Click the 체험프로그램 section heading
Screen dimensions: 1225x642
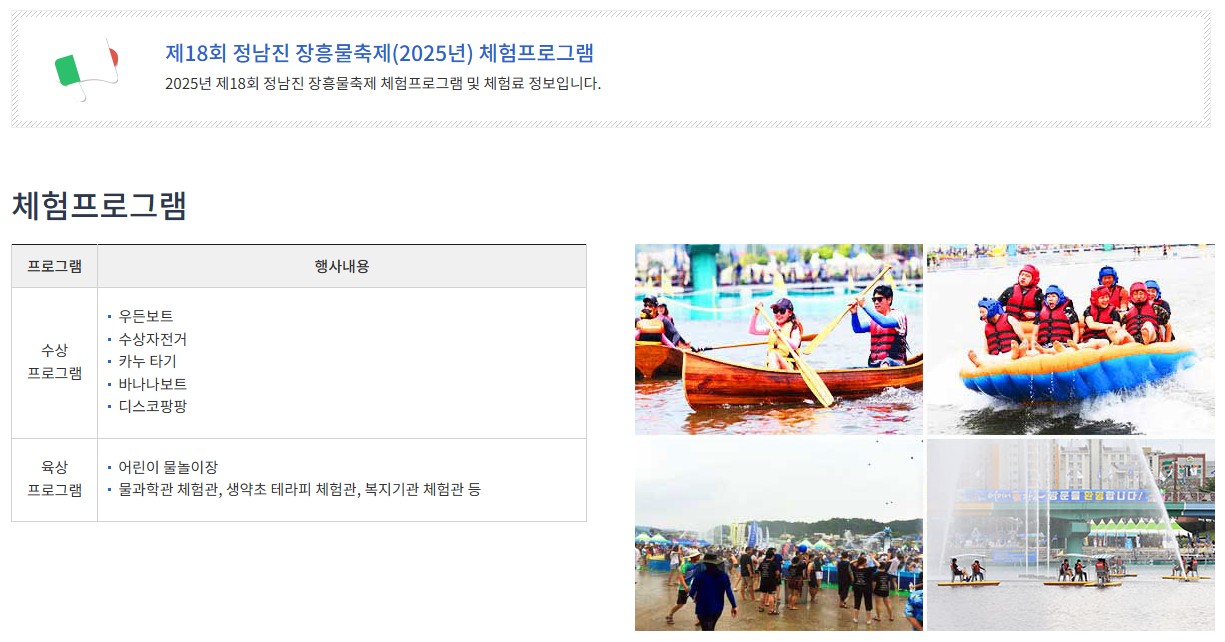99,205
